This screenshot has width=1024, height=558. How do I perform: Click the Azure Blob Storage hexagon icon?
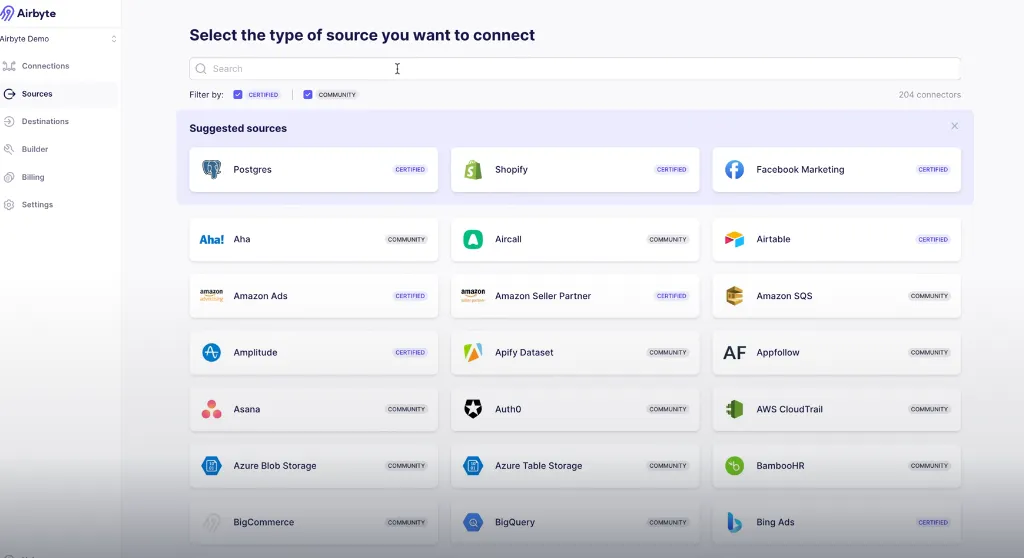click(212, 466)
